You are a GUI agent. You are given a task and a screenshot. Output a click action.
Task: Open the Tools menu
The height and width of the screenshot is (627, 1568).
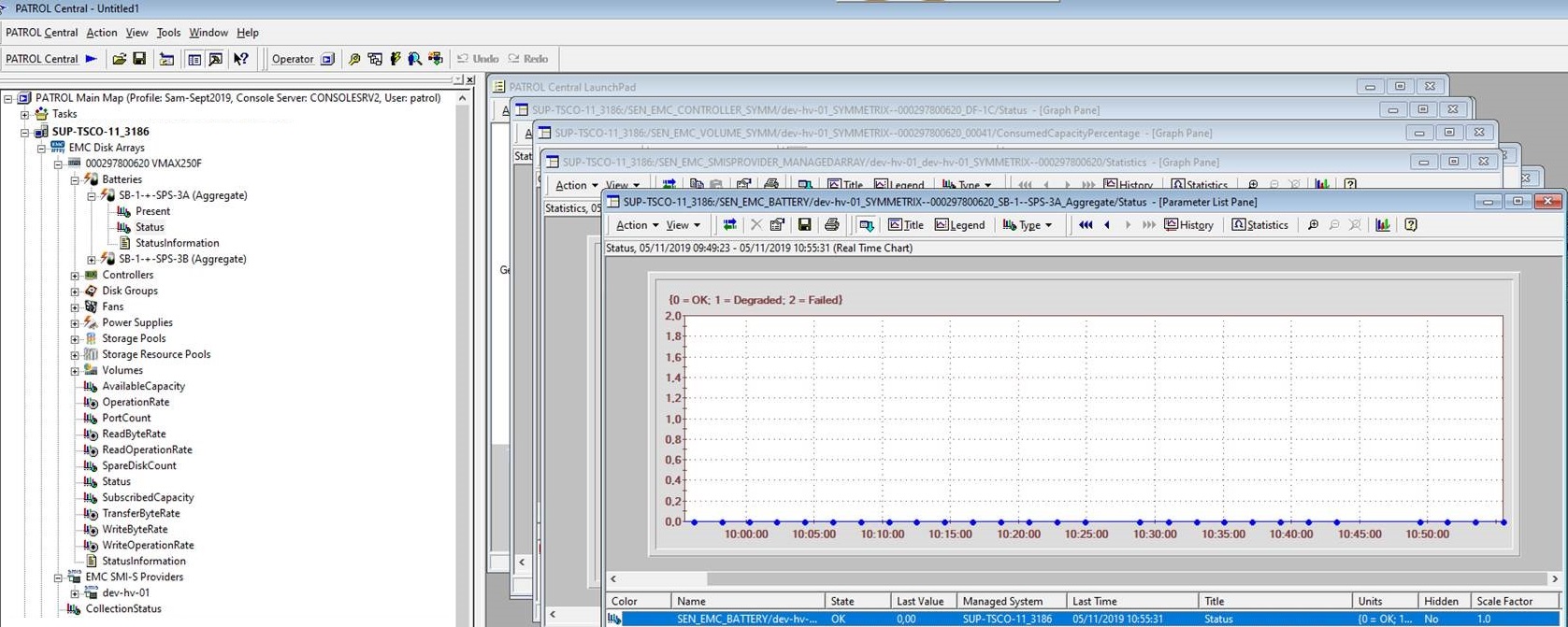click(168, 33)
